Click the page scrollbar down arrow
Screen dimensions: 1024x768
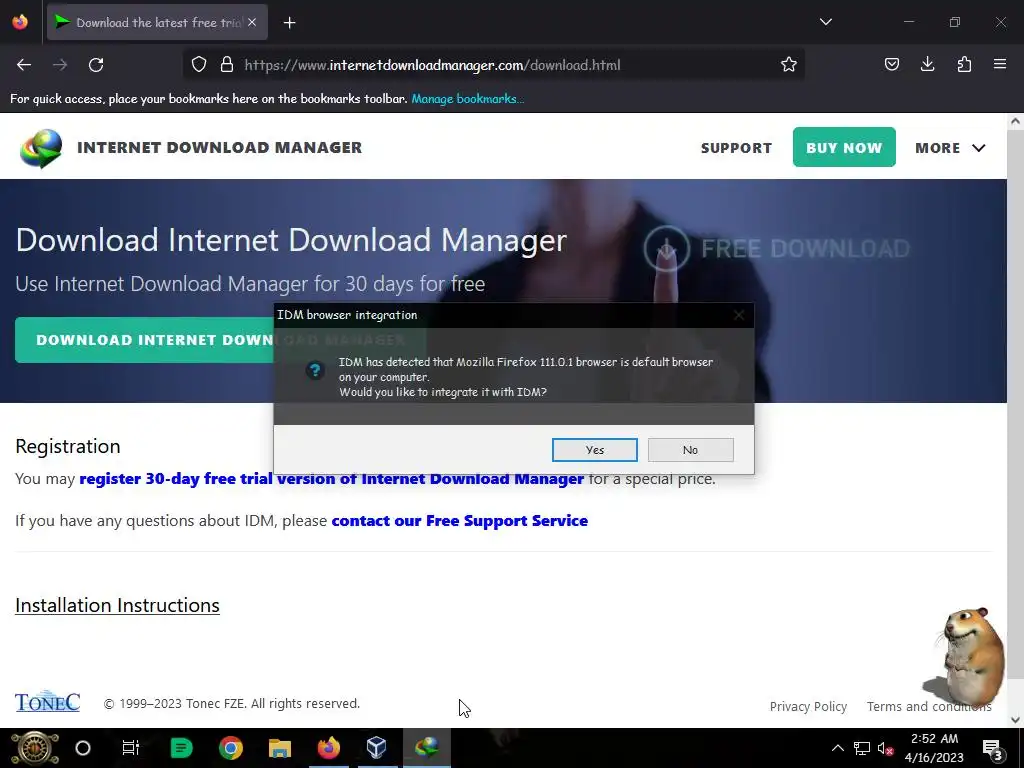(x=1015, y=720)
